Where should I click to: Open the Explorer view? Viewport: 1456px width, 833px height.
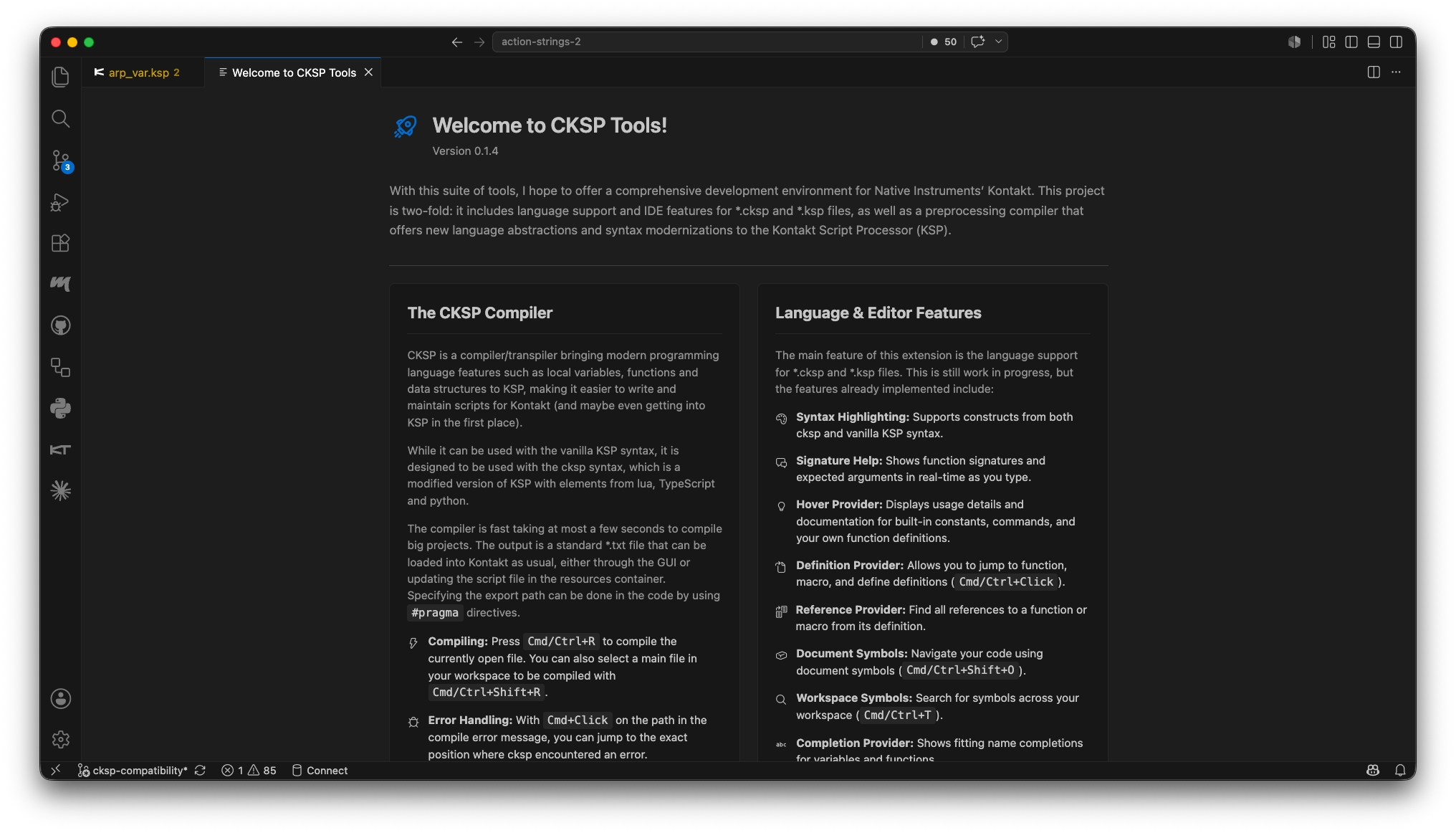tap(61, 77)
